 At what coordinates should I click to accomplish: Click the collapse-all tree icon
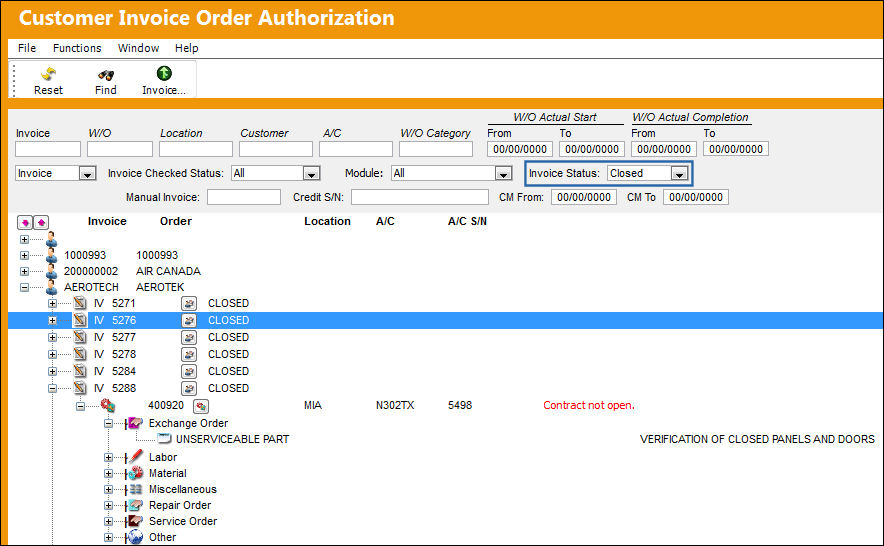pos(41,222)
